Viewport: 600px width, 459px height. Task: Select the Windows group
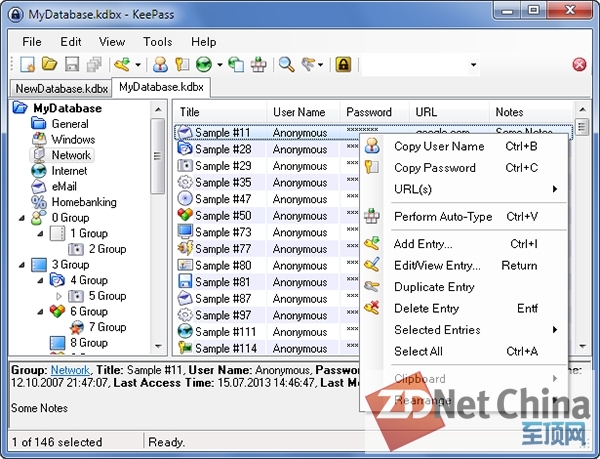73,139
